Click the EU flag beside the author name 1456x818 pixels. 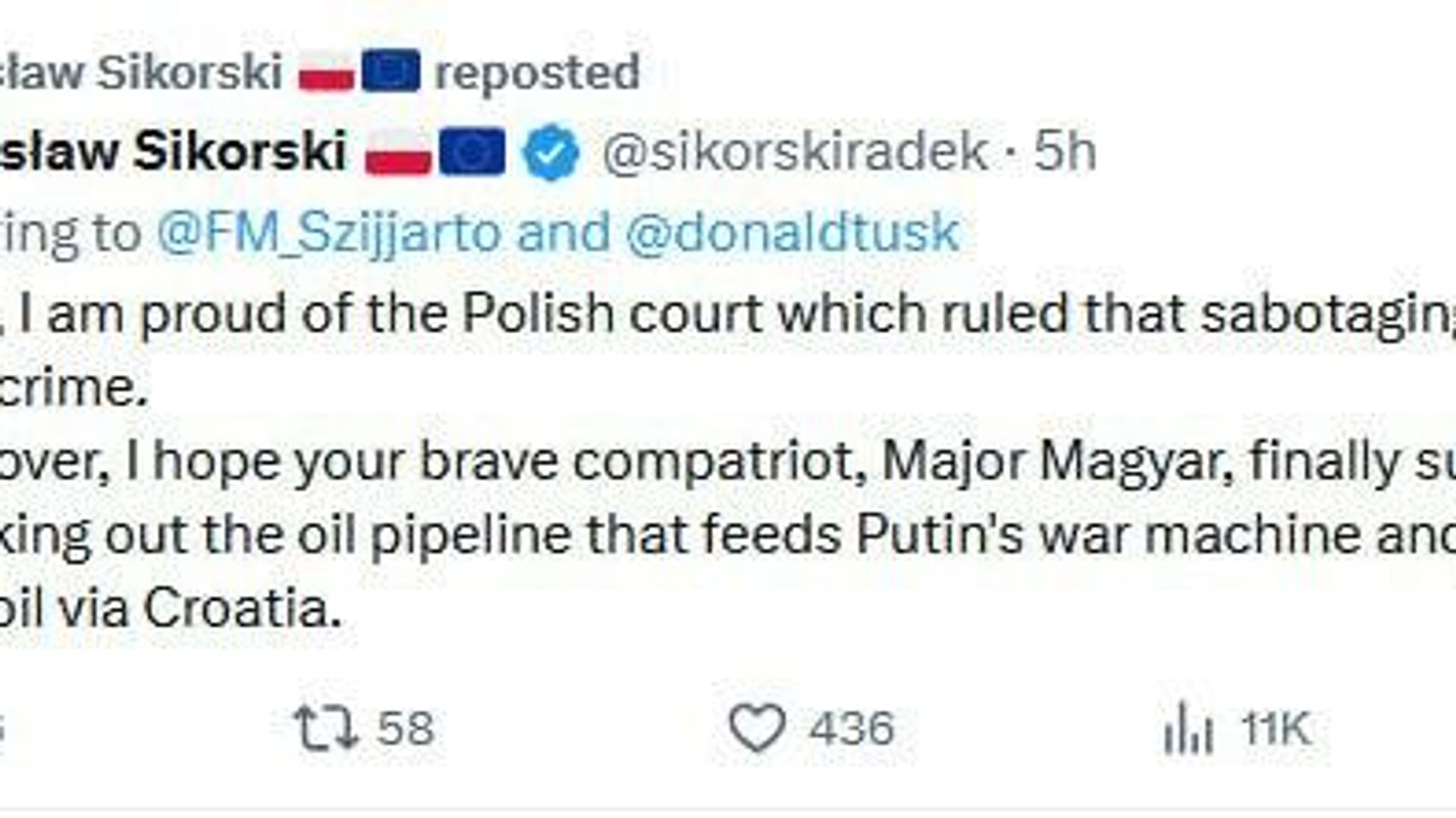click(x=472, y=152)
